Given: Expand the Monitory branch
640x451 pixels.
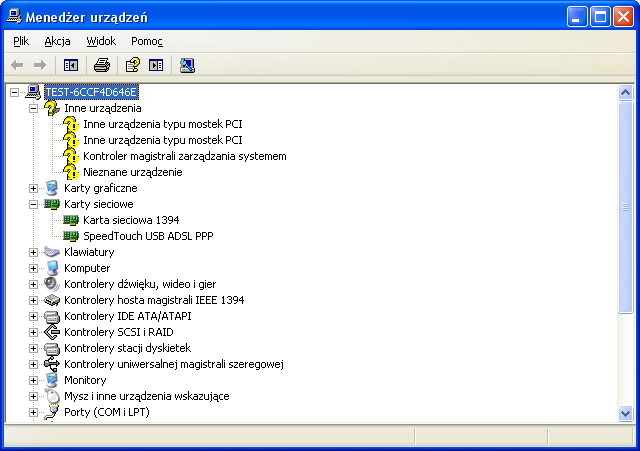Looking at the screenshot, I should [x=33, y=380].
